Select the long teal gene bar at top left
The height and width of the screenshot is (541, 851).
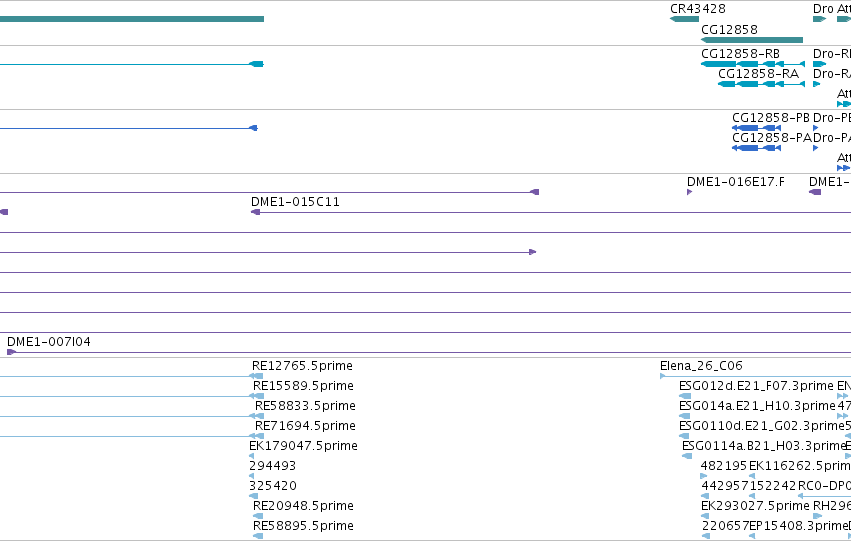132,19
